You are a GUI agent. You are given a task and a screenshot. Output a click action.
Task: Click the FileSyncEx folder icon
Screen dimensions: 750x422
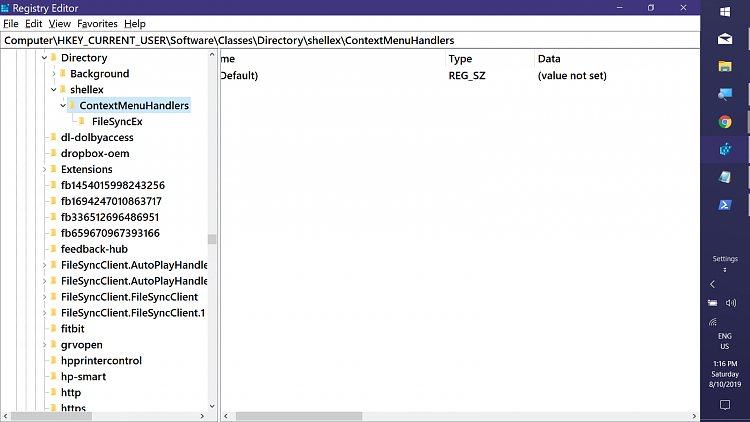[x=82, y=122]
